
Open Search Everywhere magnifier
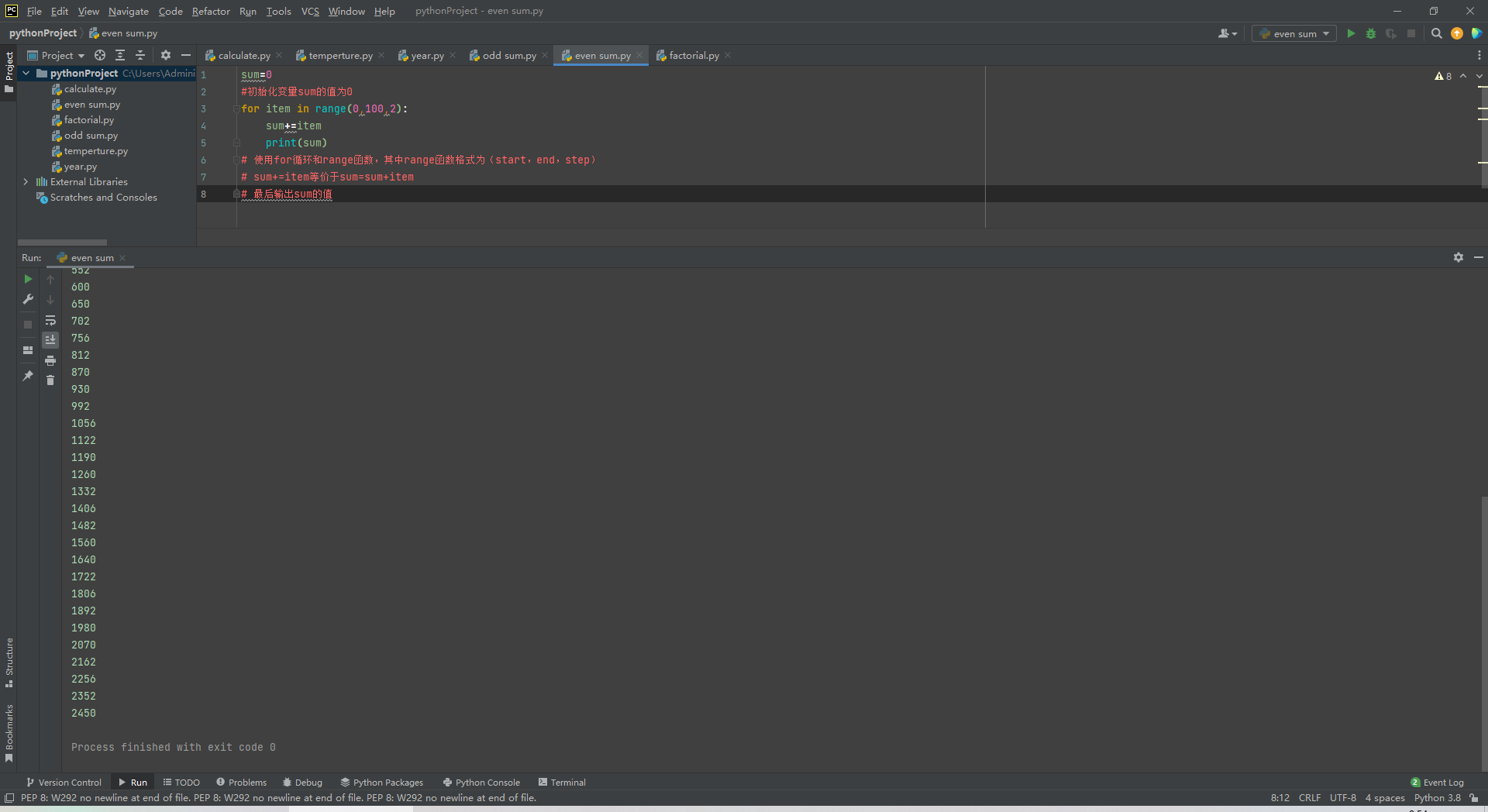click(1436, 33)
